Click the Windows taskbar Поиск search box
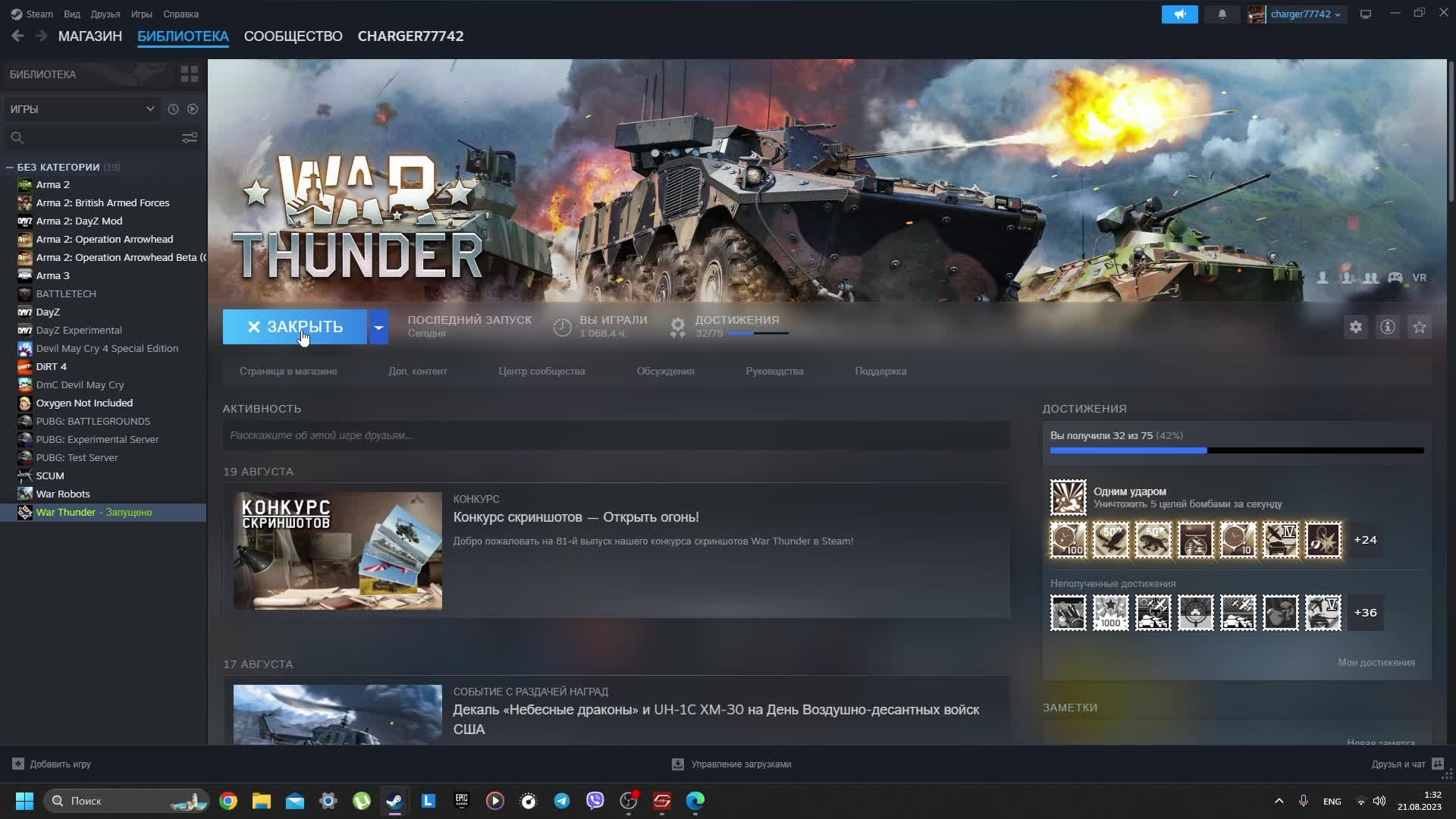The image size is (1456, 819). 126,801
